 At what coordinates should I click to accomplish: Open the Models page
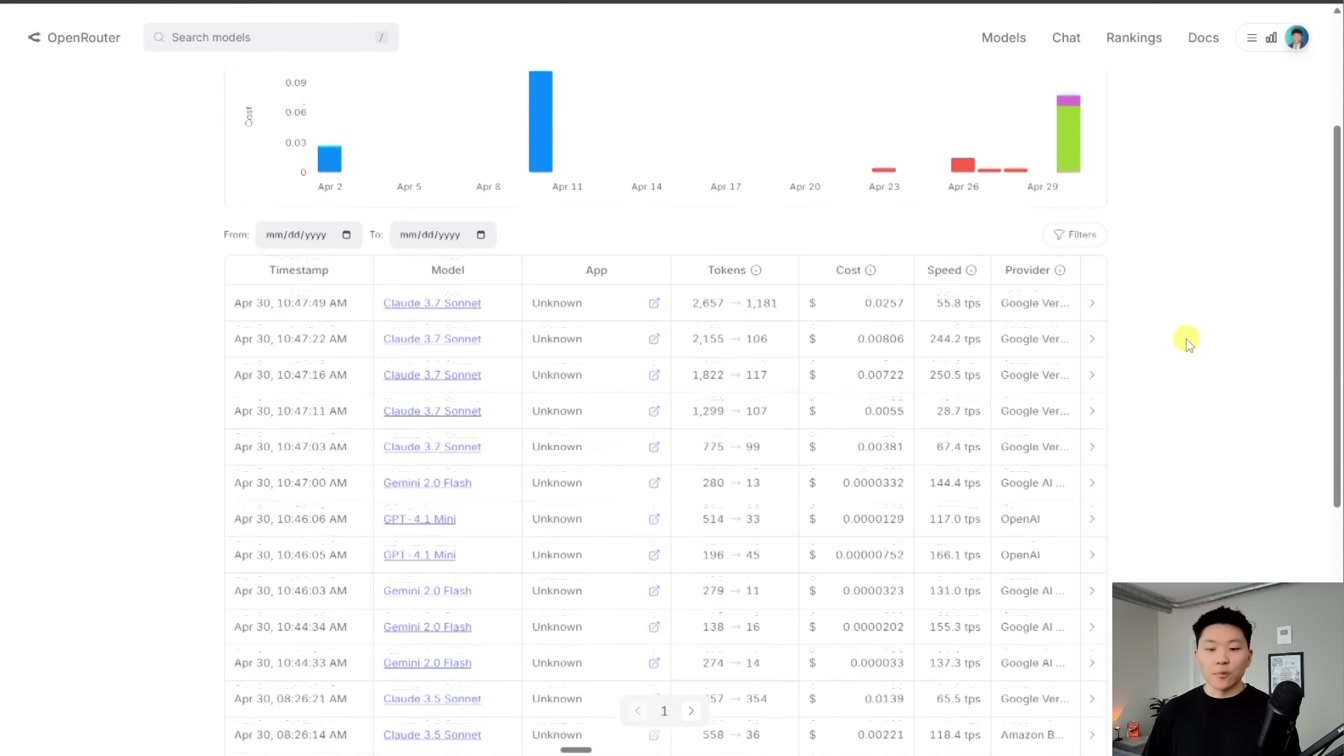point(1003,37)
